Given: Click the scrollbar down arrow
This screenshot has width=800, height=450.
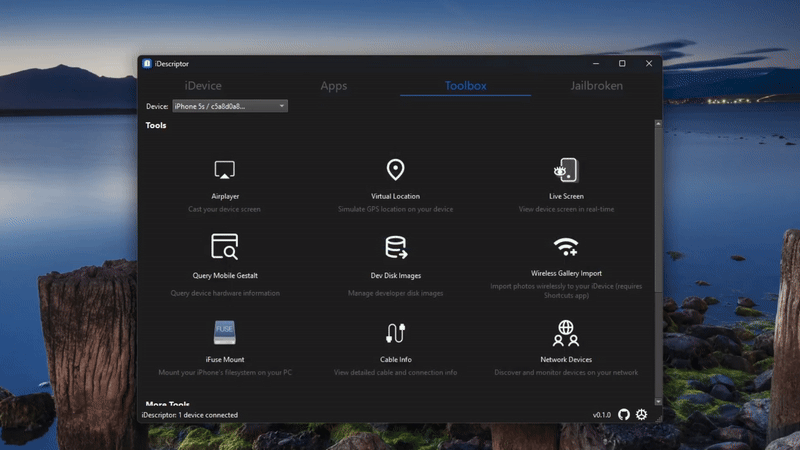Looking at the screenshot, I should [x=658, y=402].
